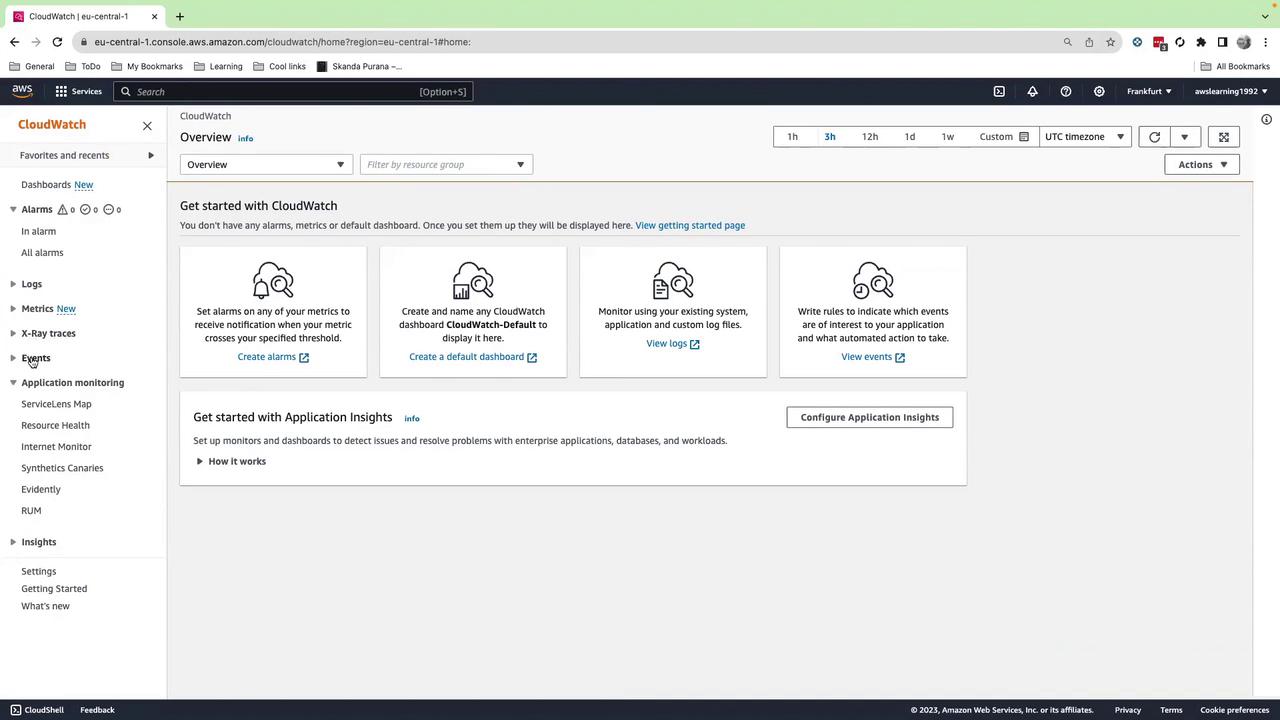
Task: Open settings gear icon in AWS header
Action: pos(1099,91)
